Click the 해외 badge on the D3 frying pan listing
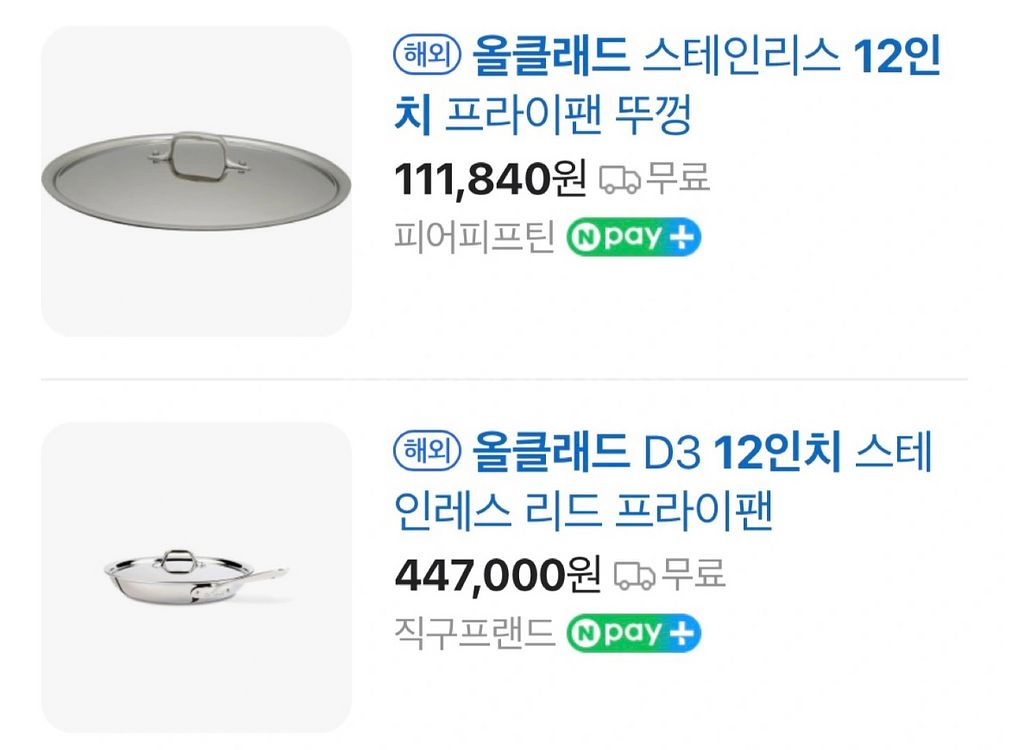Screen dimensions: 1010x750 click(427, 452)
